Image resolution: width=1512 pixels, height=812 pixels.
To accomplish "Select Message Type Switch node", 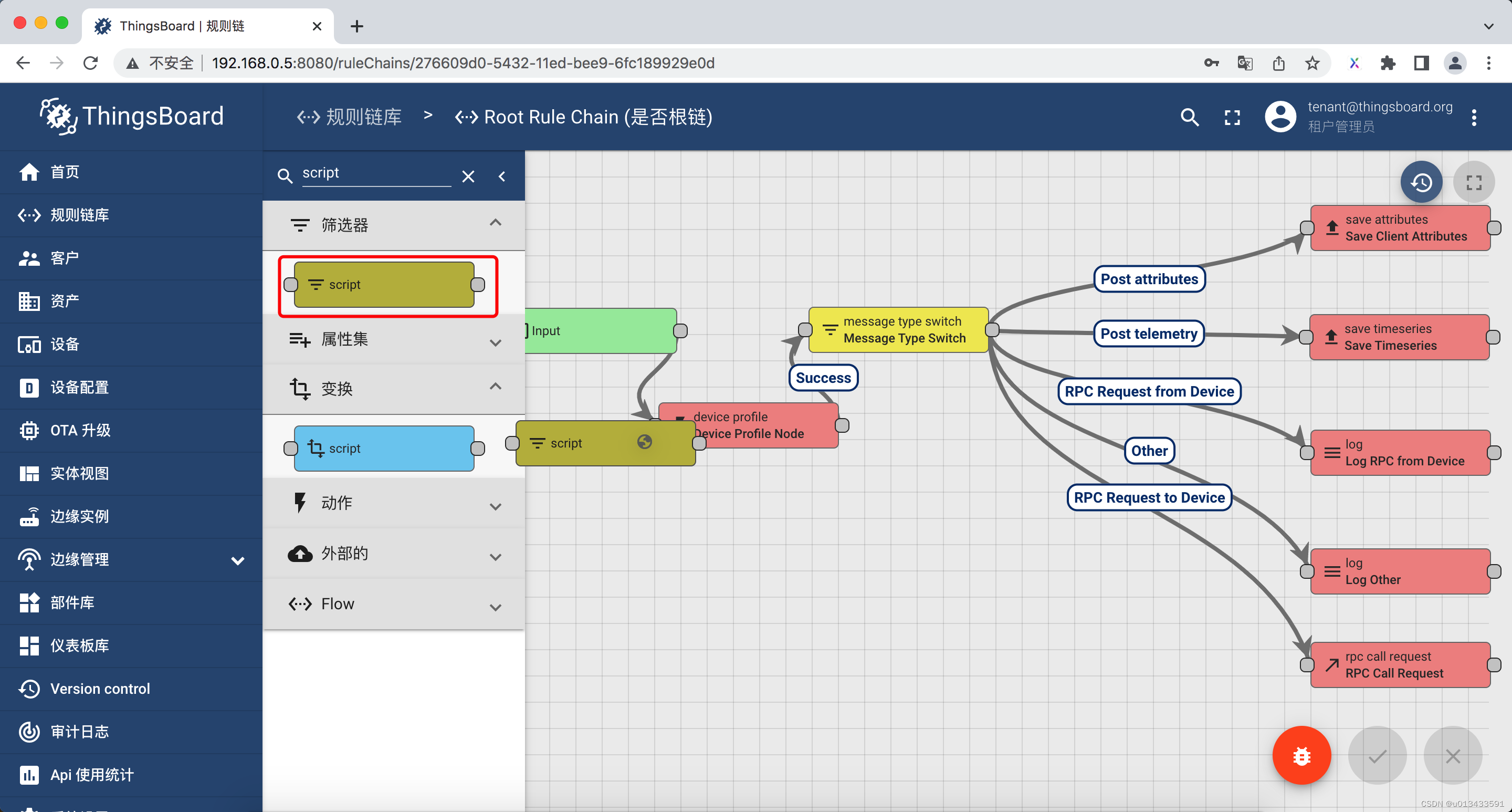I will 898,330.
